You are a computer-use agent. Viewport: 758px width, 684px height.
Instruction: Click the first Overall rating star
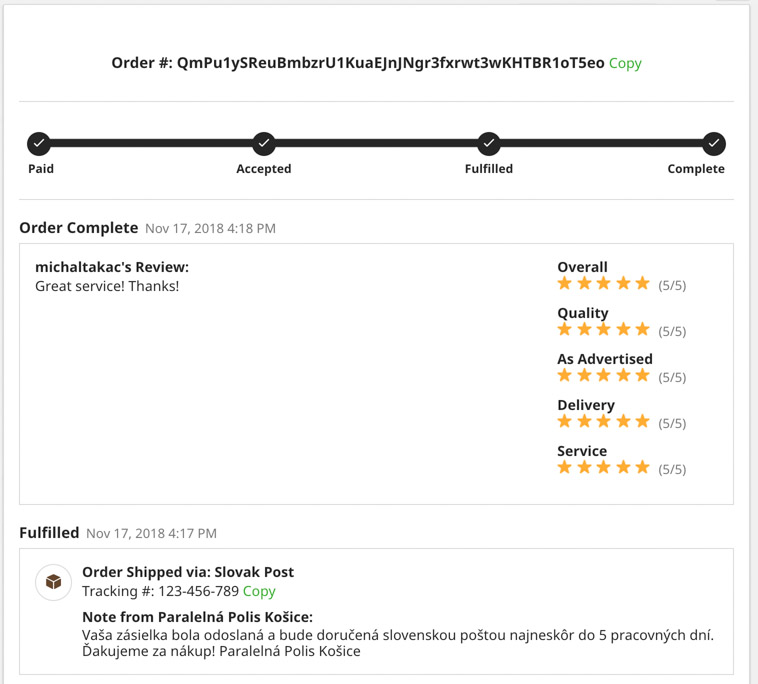point(565,284)
